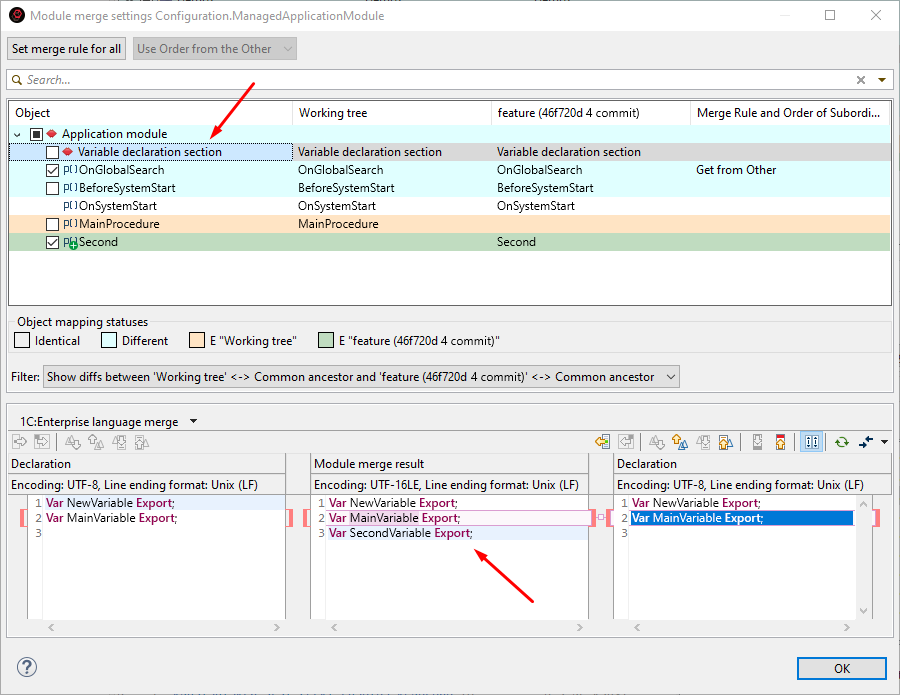Collapse the Application module tree node
Viewport: 900px width, 695px height.
(x=17, y=134)
